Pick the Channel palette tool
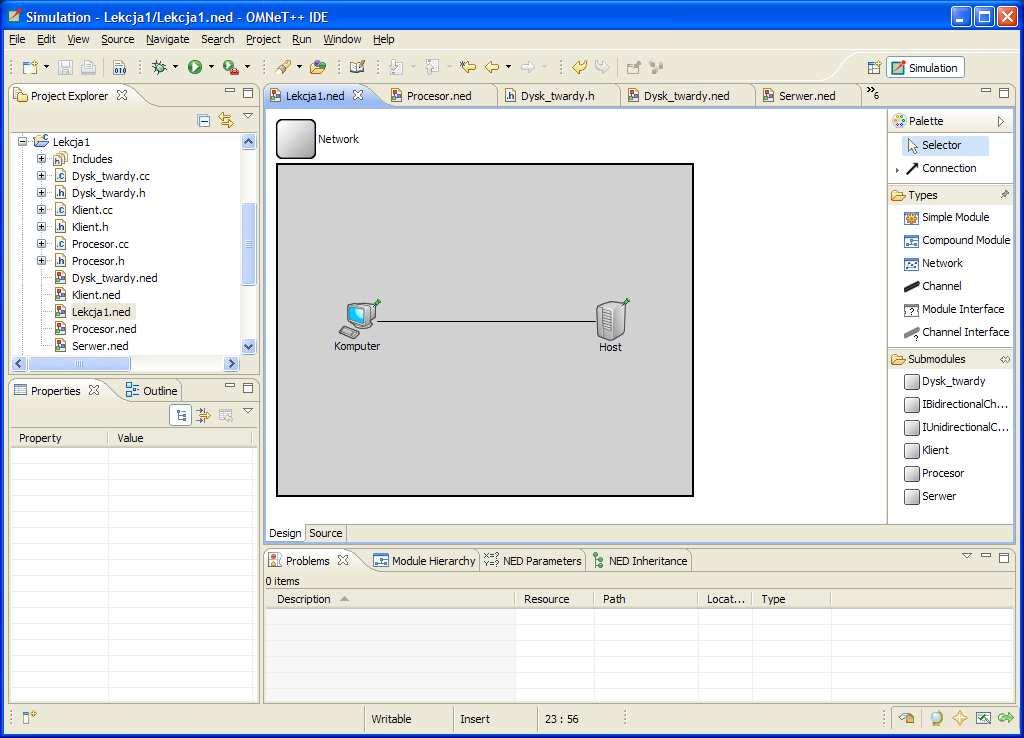The height and width of the screenshot is (738, 1024). coord(933,286)
